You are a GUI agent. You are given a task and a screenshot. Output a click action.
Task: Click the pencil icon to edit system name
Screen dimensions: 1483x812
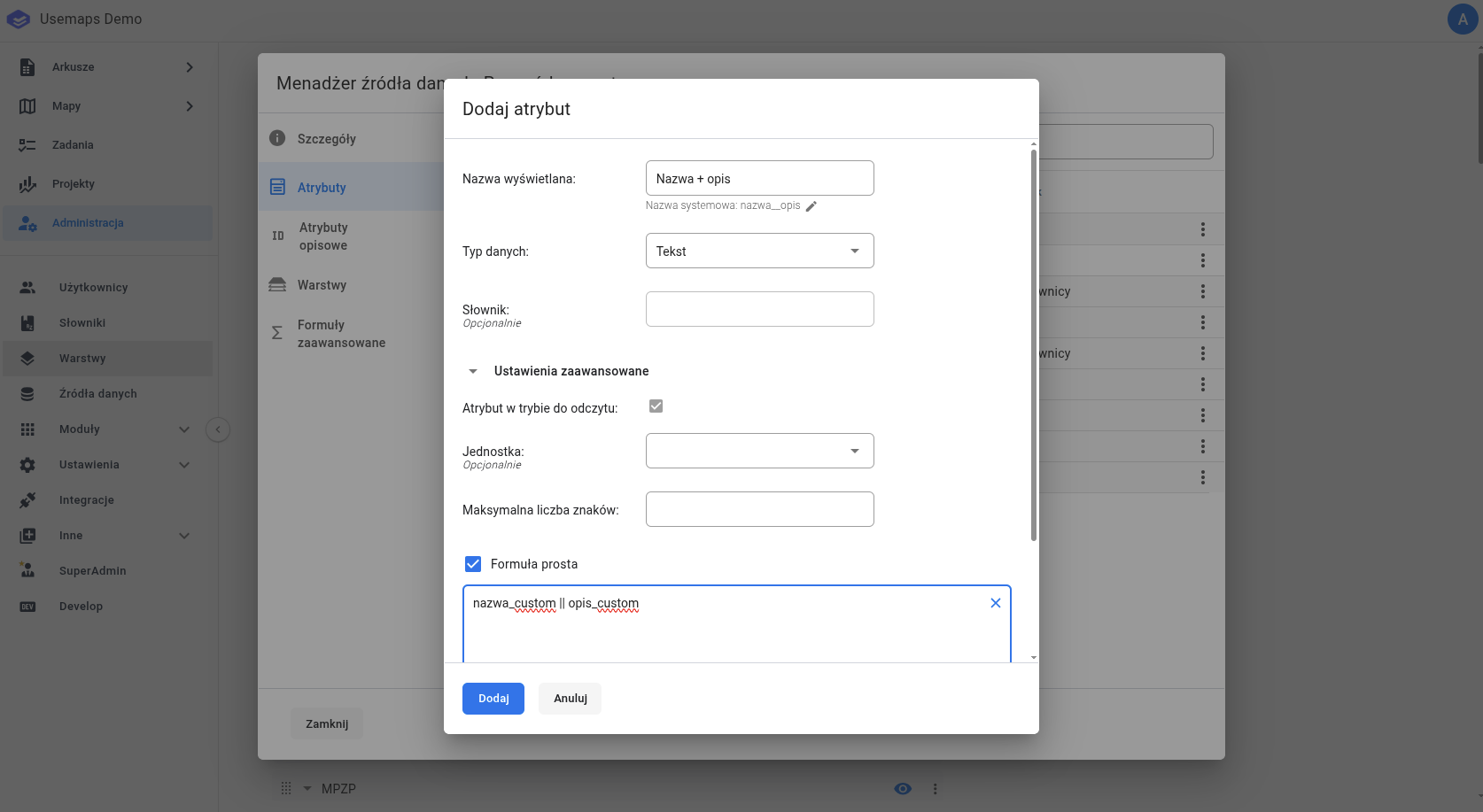(x=811, y=206)
